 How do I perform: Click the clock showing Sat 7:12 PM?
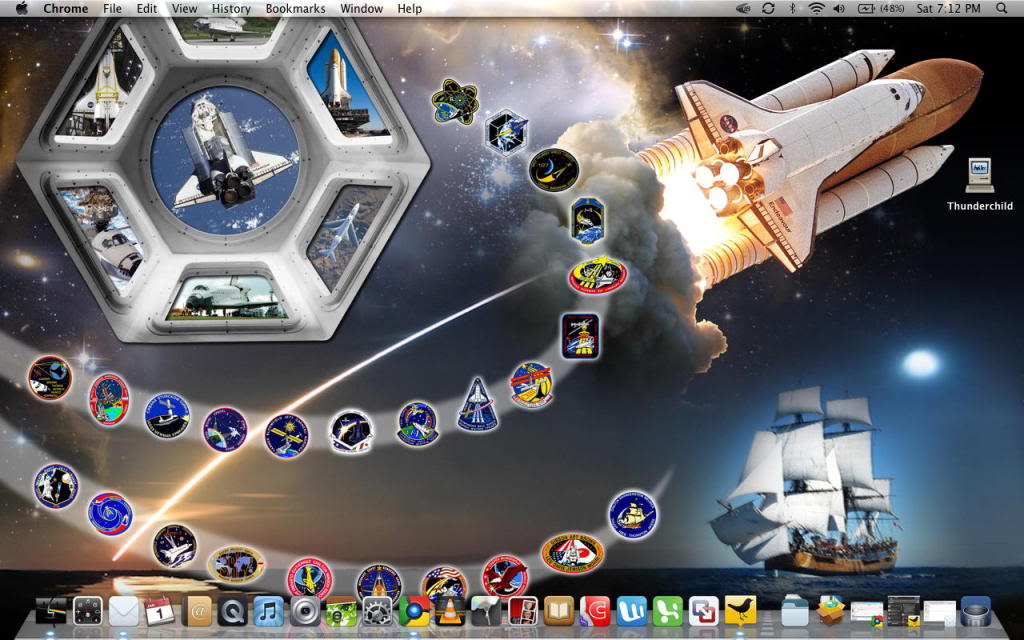point(948,8)
